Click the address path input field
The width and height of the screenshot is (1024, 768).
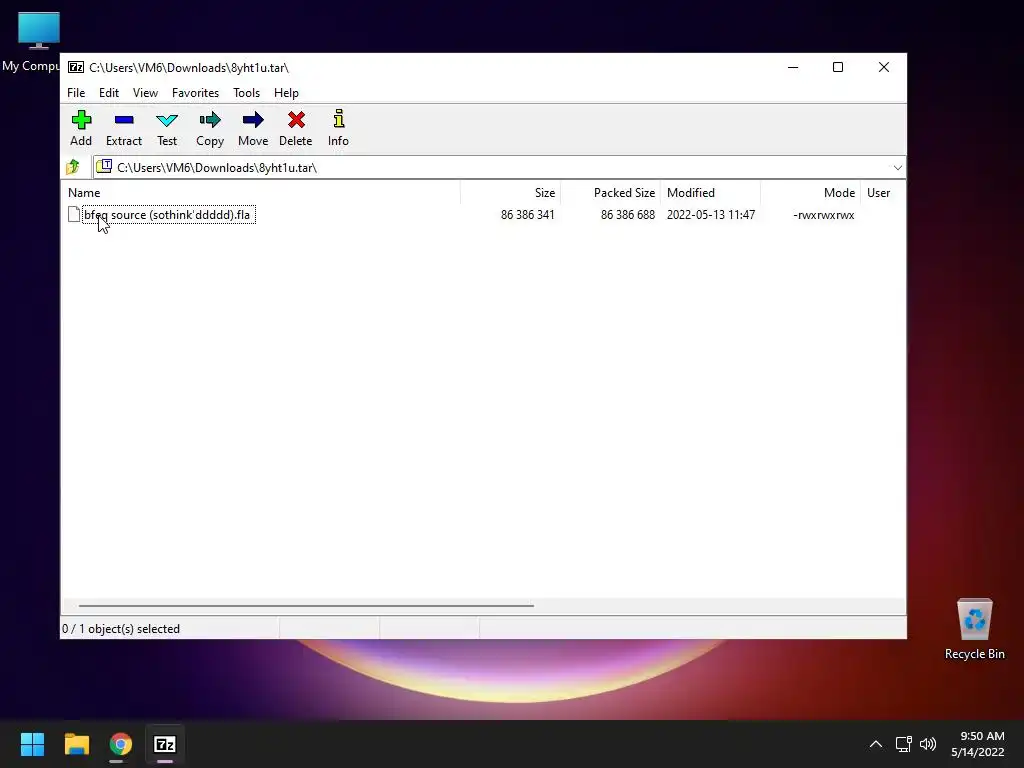[500, 168]
